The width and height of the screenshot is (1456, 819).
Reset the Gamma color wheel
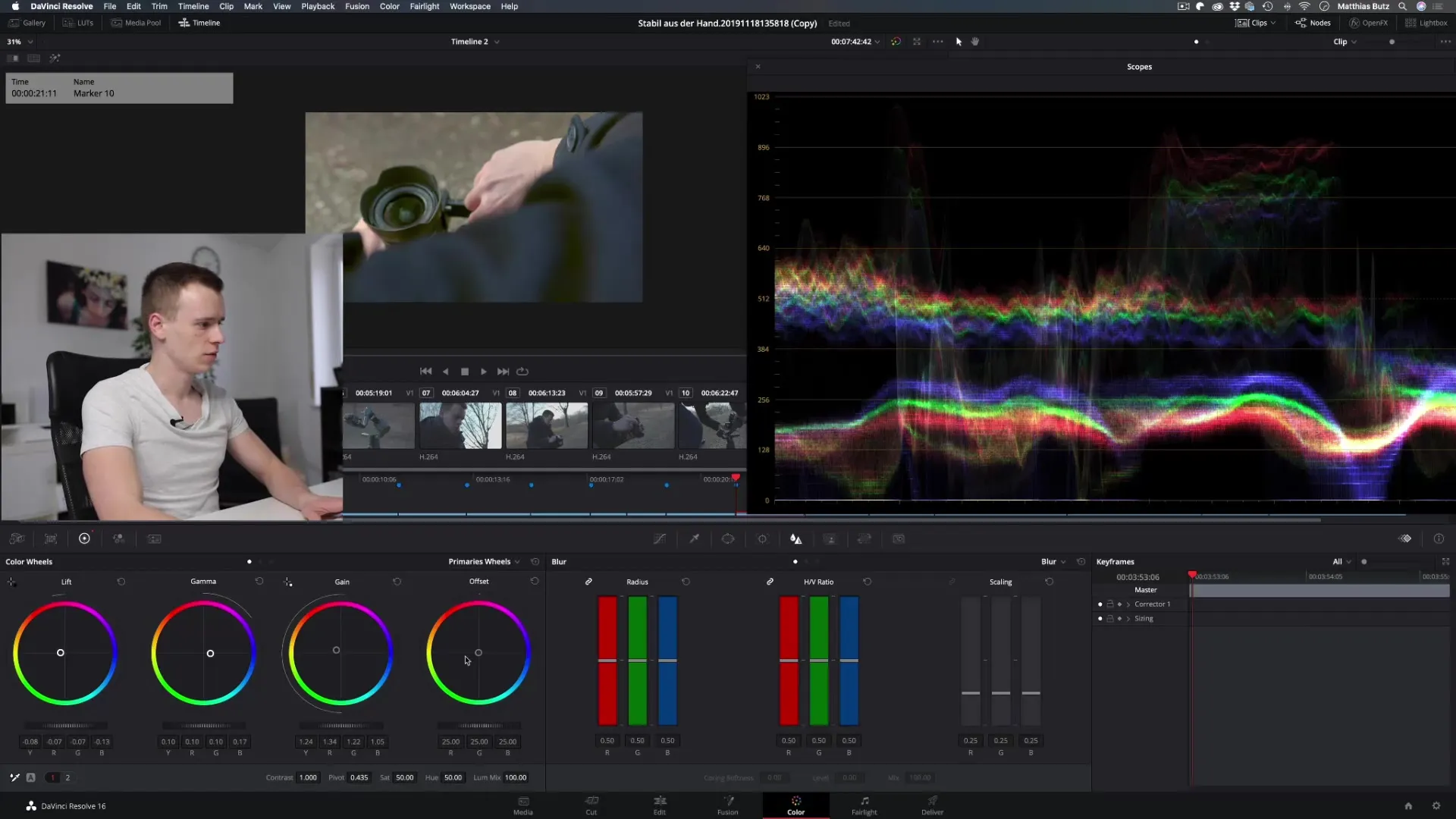point(259,582)
